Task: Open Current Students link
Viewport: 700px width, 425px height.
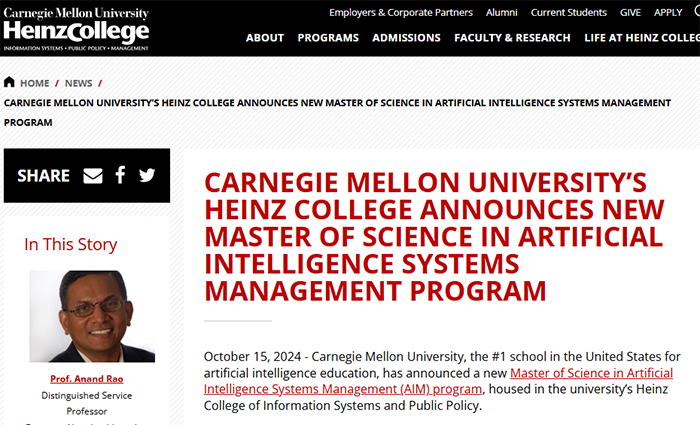Action: pyautogui.click(x=569, y=12)
